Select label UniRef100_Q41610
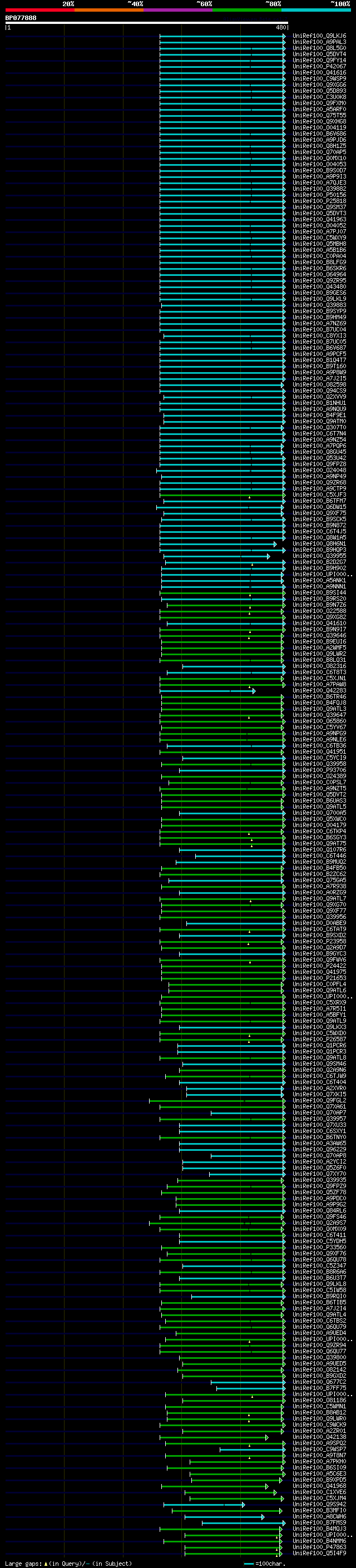The image size is (356, 1568). pos(319,624)
